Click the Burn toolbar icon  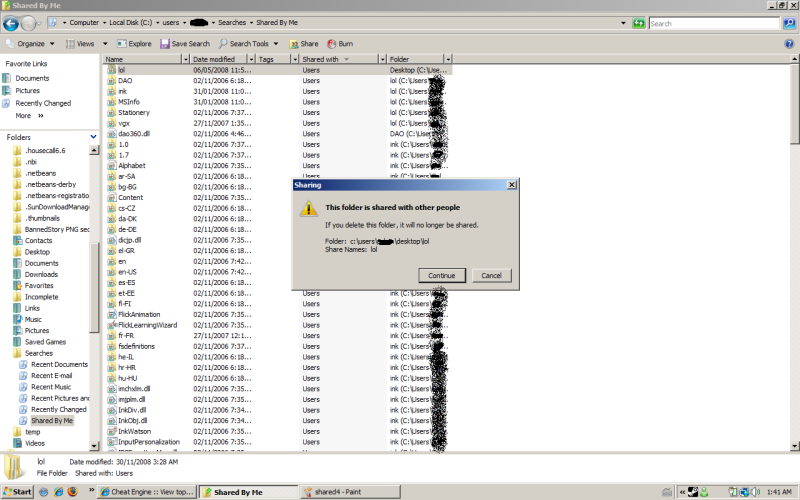[x=339, y=44]
